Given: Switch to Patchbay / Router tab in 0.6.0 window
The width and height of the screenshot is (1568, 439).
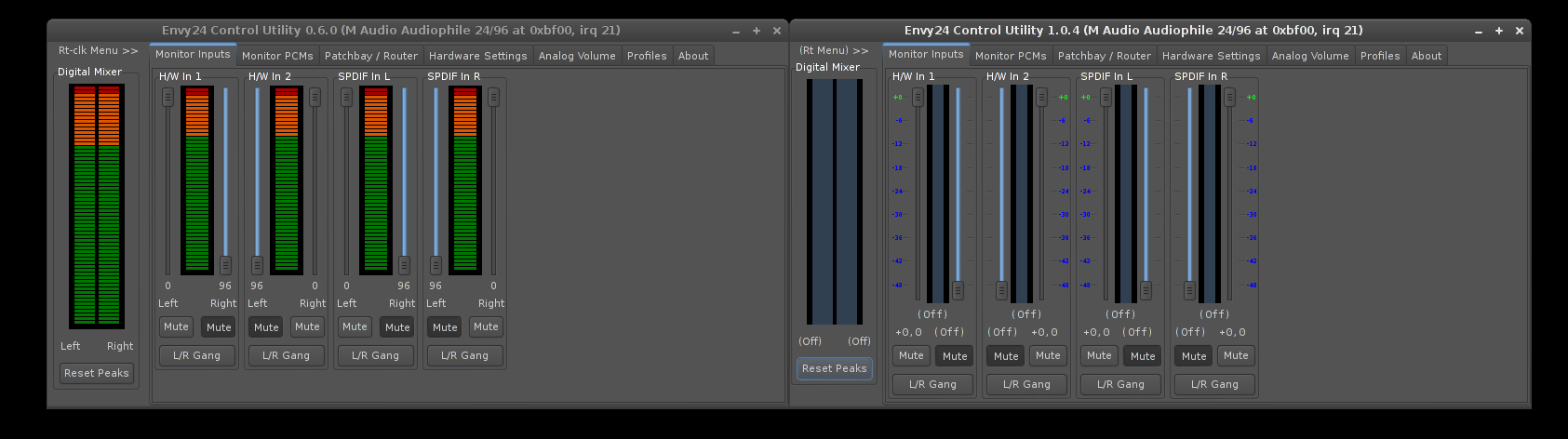Looking at the screenshot, I should coord(370,56).
